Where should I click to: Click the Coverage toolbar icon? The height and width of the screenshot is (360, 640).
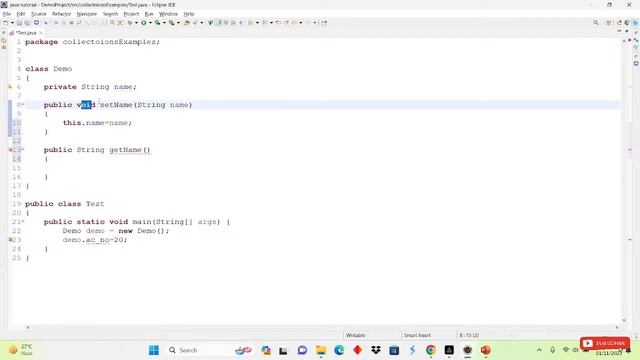(158, 23)
